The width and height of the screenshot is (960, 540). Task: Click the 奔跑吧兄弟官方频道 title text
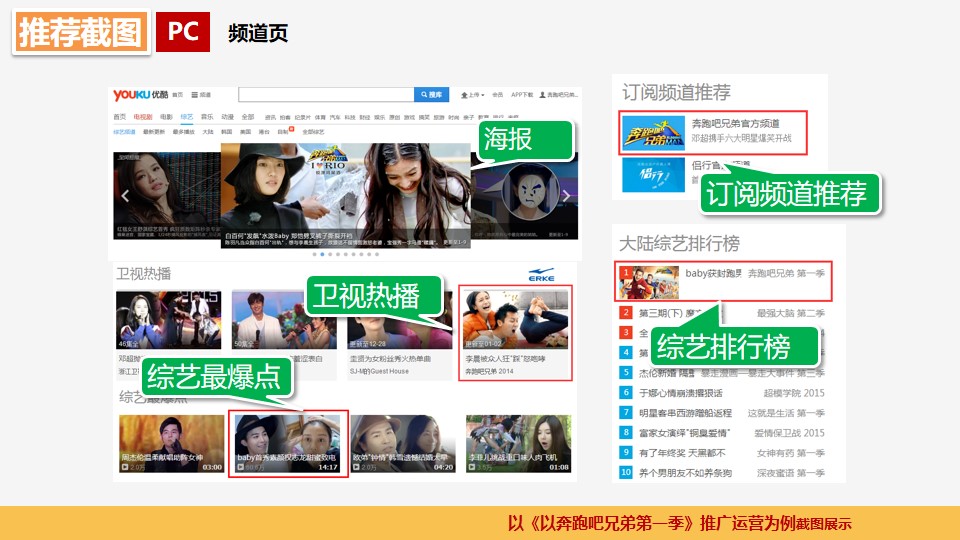click(x=735, y=124)
